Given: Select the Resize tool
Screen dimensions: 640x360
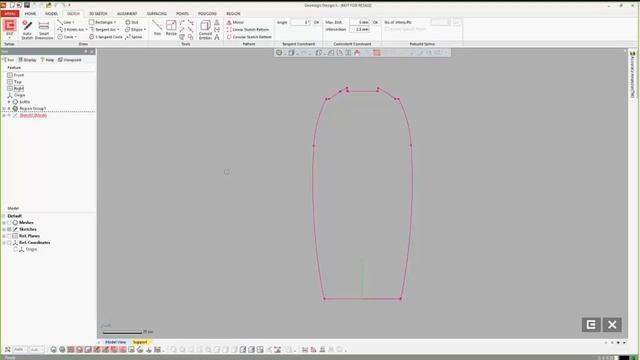Looking at the screenshot, I should point(171,28).
